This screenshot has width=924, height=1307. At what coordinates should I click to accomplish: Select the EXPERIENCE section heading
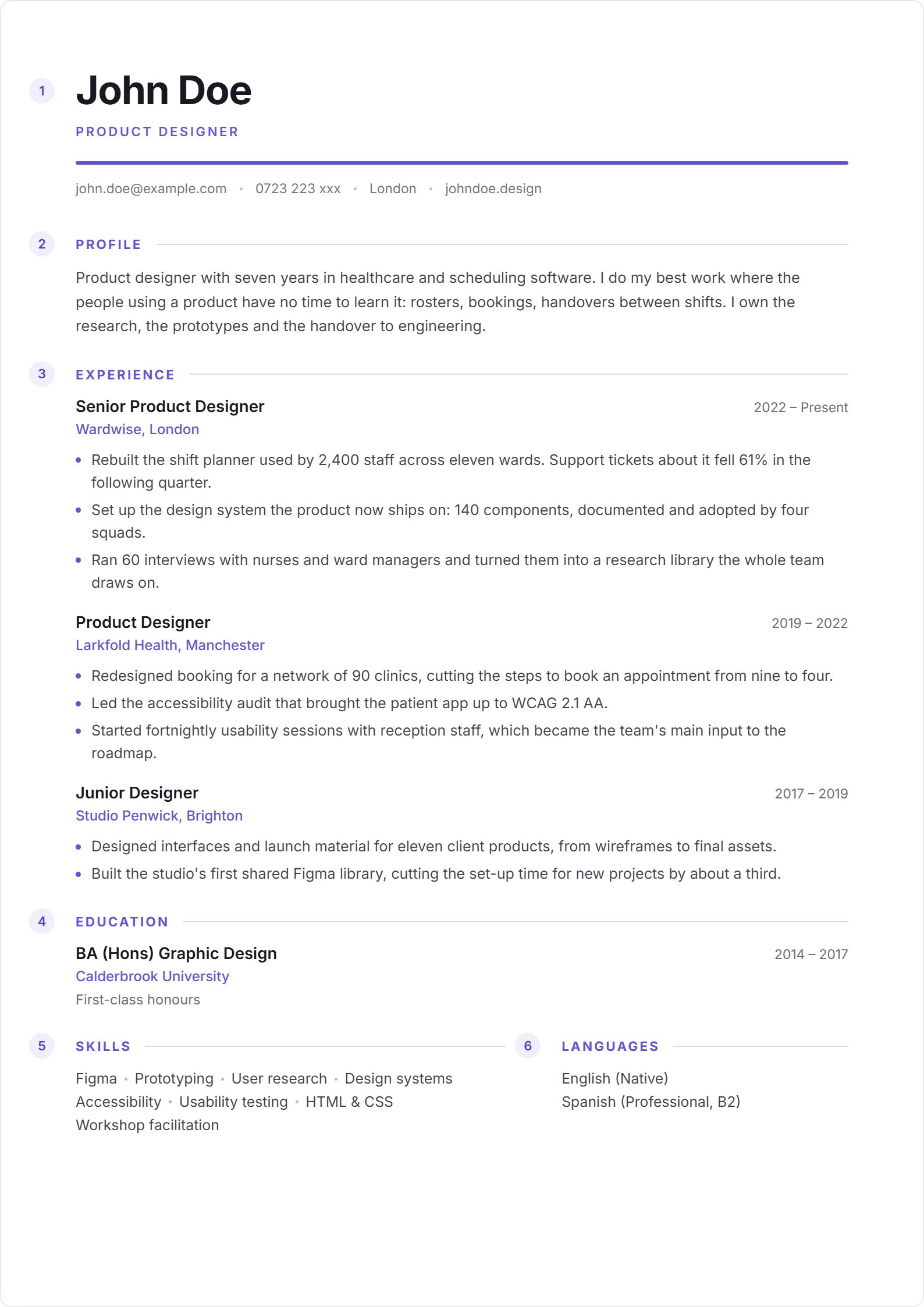pyautogui.click(x=125, y=375)
